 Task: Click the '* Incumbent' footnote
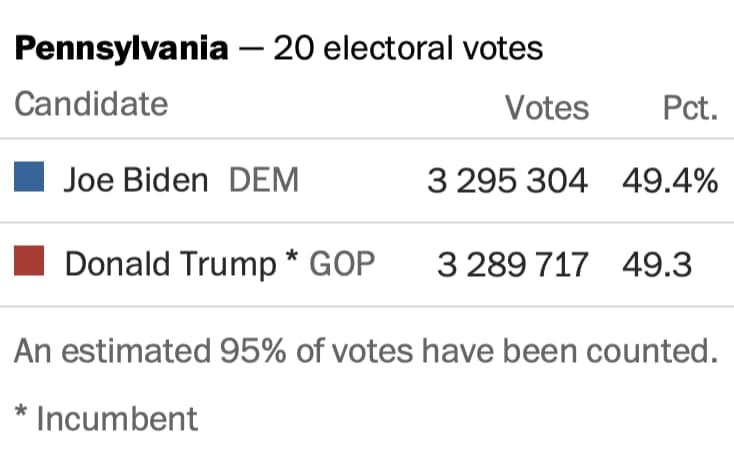click(107, 418)
